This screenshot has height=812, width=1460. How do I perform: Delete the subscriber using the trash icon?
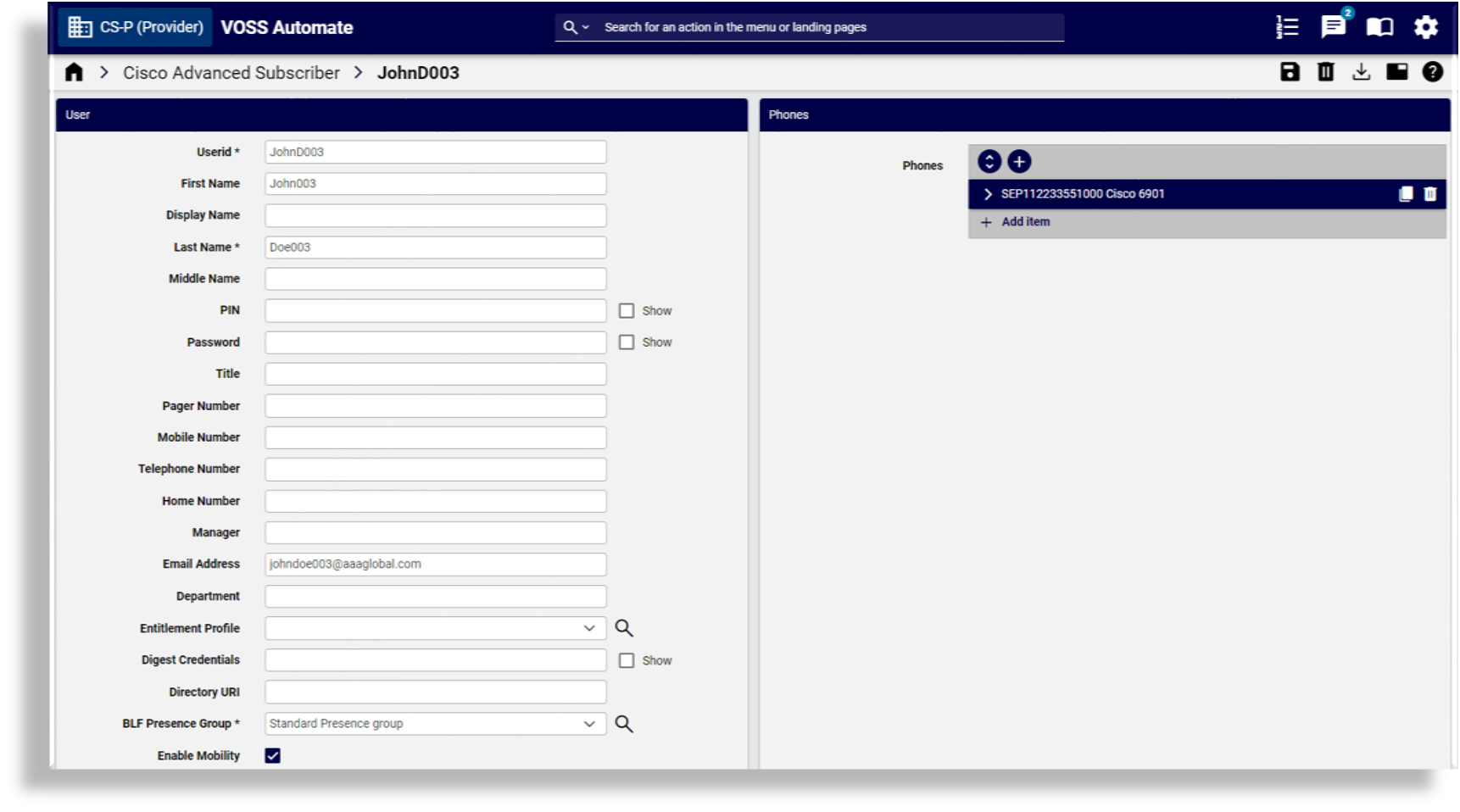coord(1325,72)
